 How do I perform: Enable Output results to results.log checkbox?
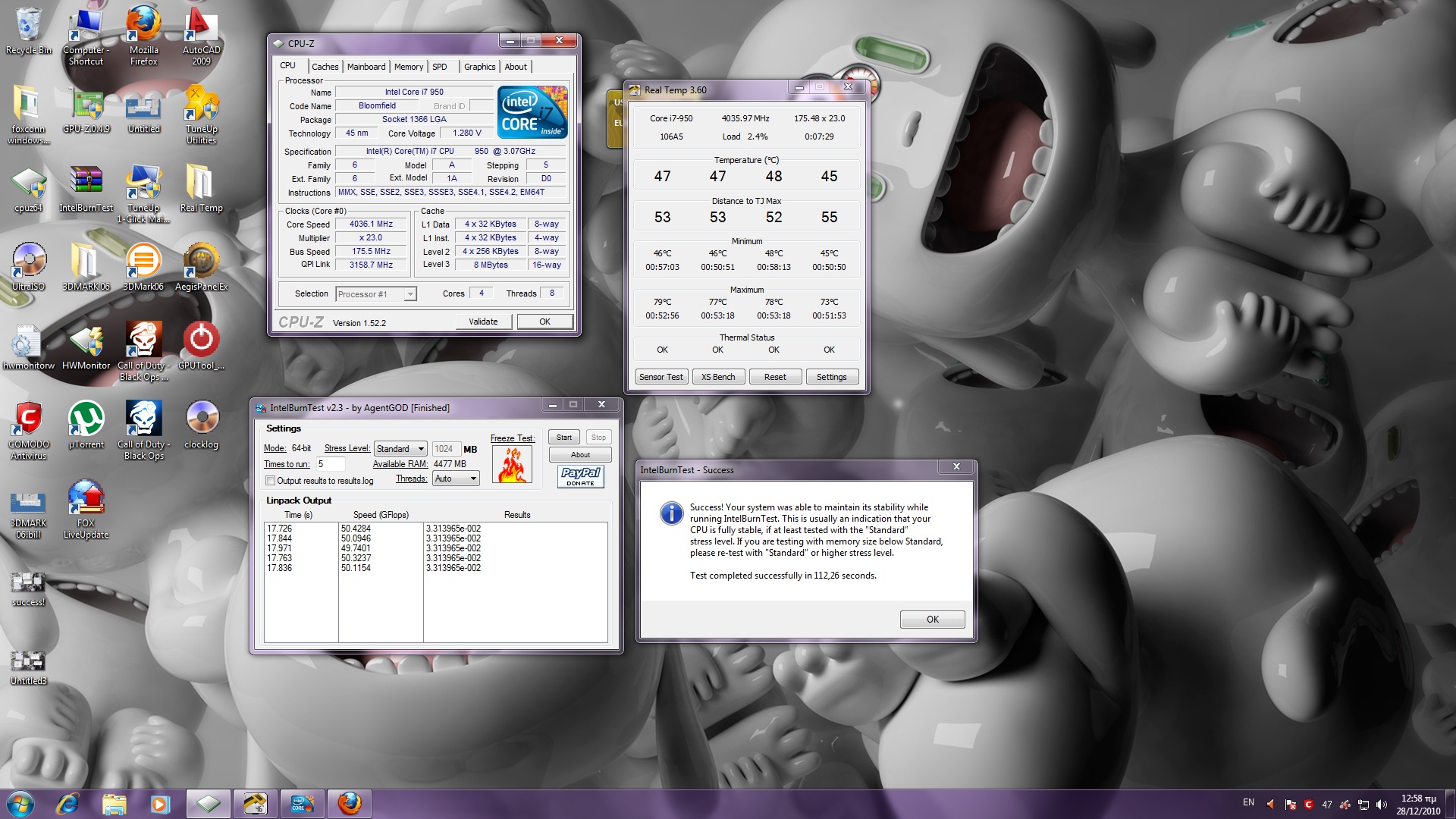[x=270, y=481]
